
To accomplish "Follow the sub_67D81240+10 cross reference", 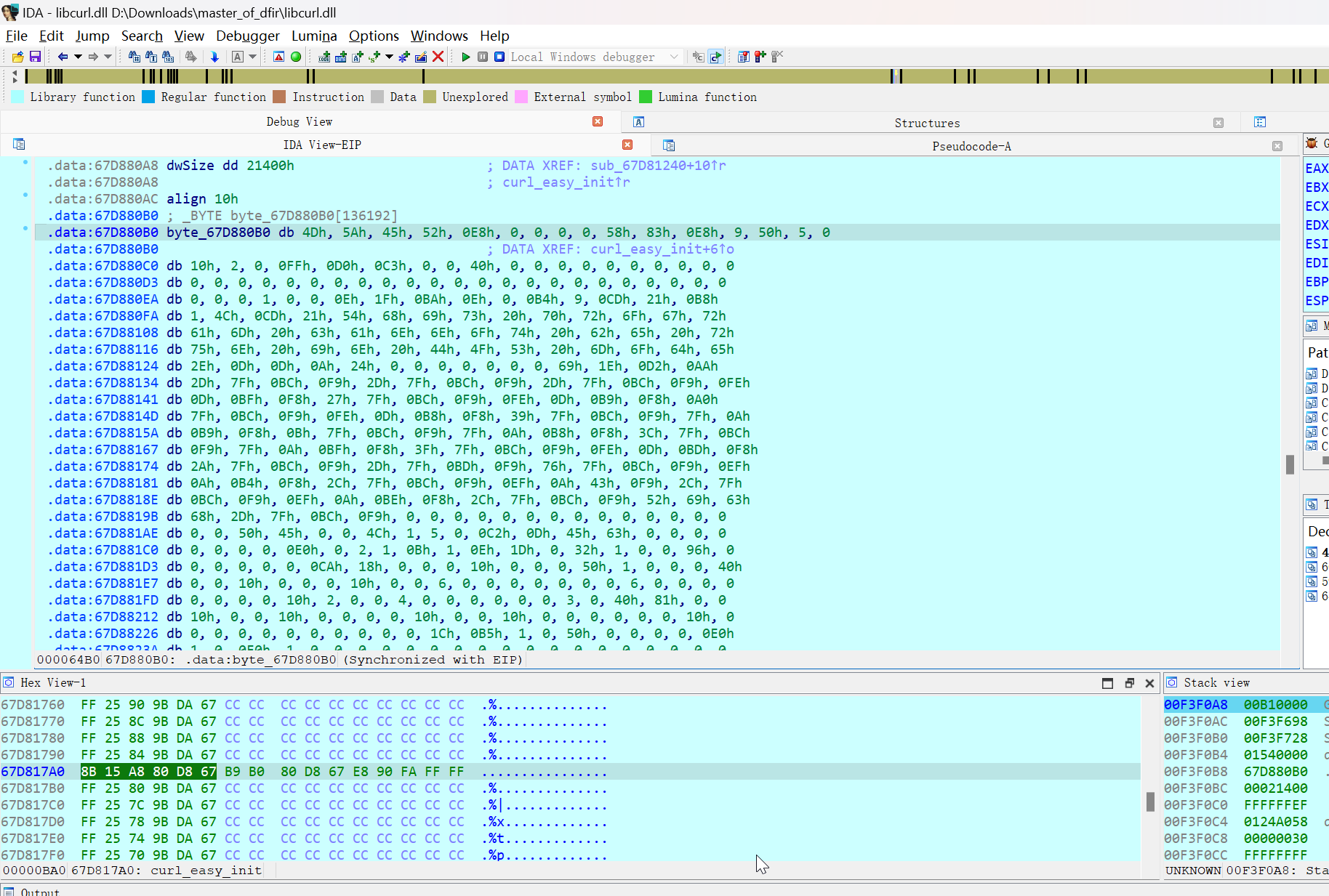I will point(658,166).
